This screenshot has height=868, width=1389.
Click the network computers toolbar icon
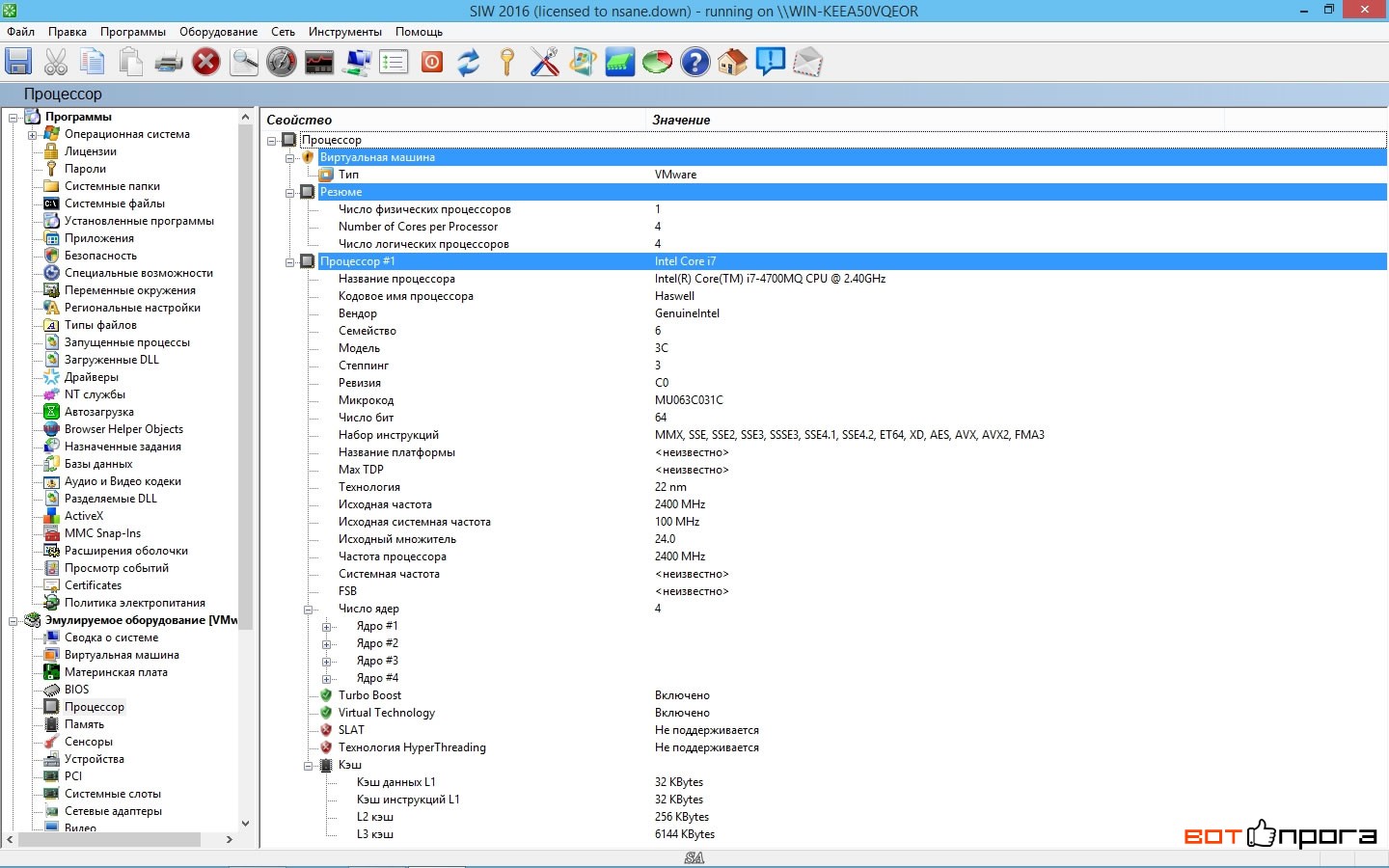(357, 62)
